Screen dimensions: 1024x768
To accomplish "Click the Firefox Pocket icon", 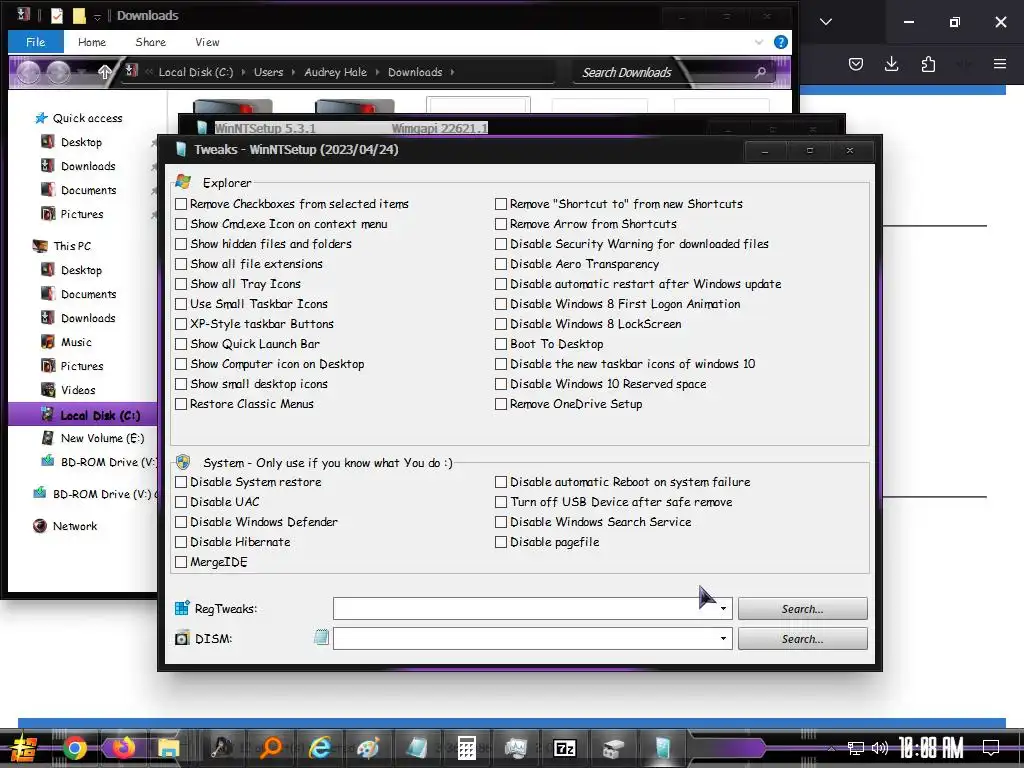I will pyautogui.click(x=856, y=64).
